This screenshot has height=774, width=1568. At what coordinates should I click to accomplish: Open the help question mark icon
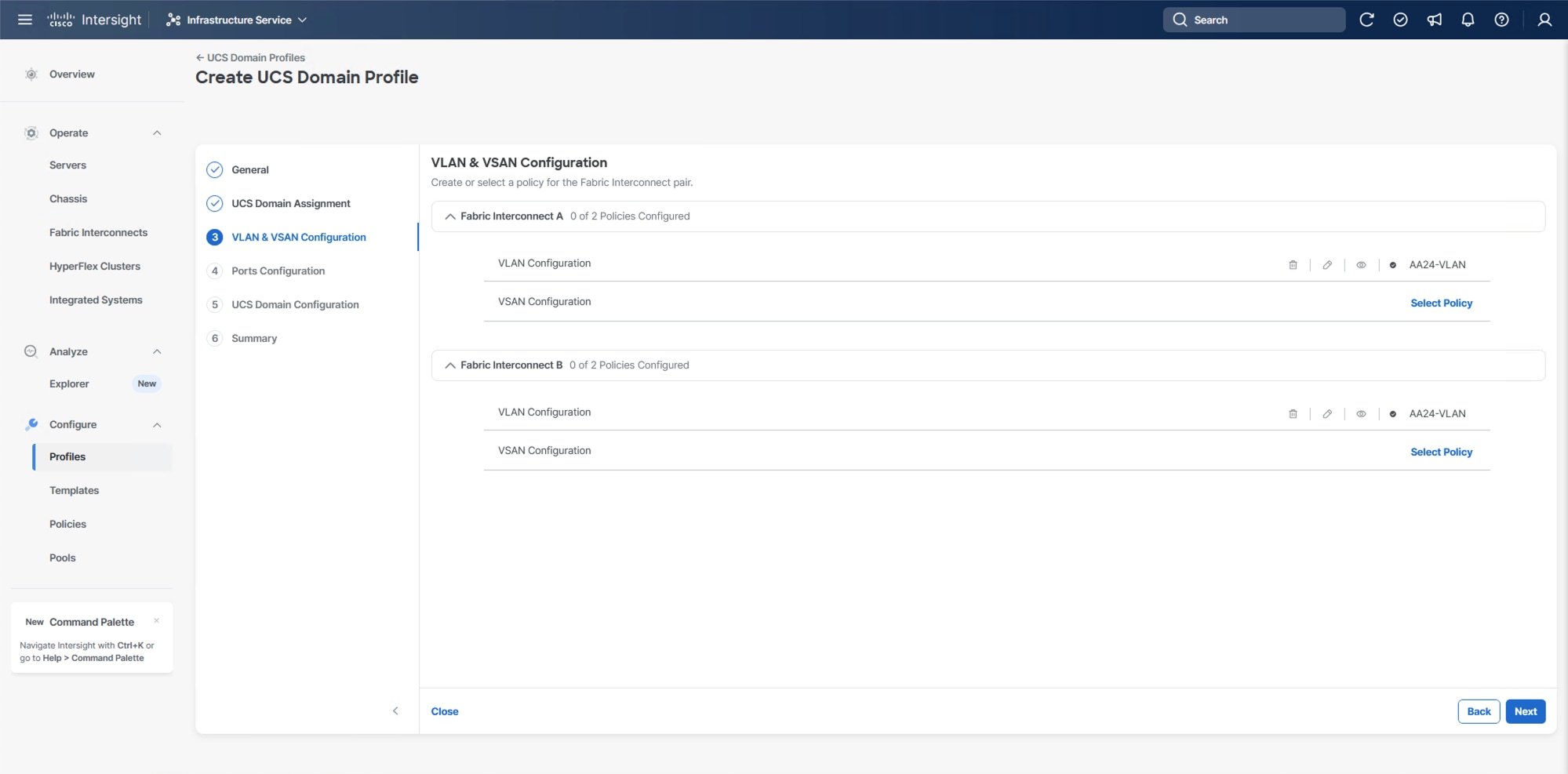[x=1501, y=20]
